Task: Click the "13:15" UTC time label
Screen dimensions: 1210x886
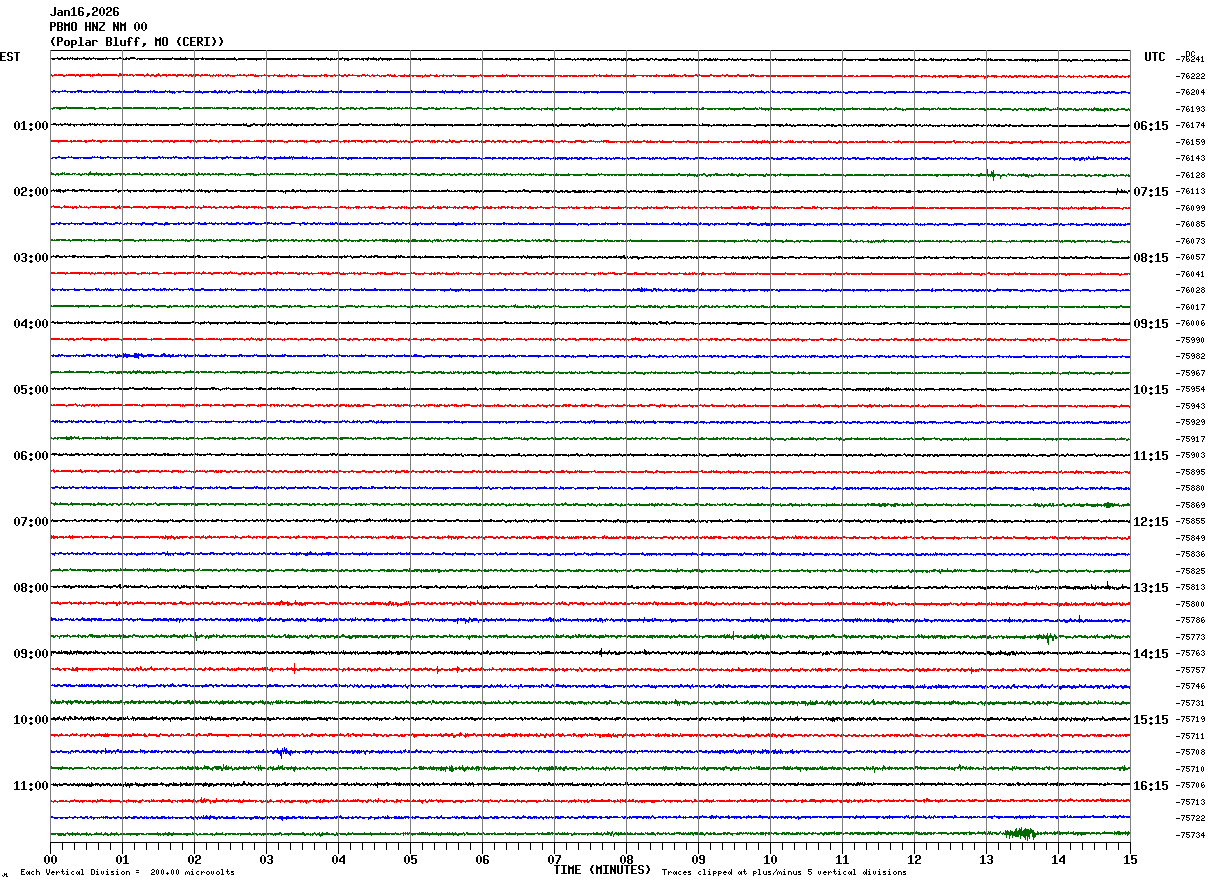Action: [x=1151, y=588]
